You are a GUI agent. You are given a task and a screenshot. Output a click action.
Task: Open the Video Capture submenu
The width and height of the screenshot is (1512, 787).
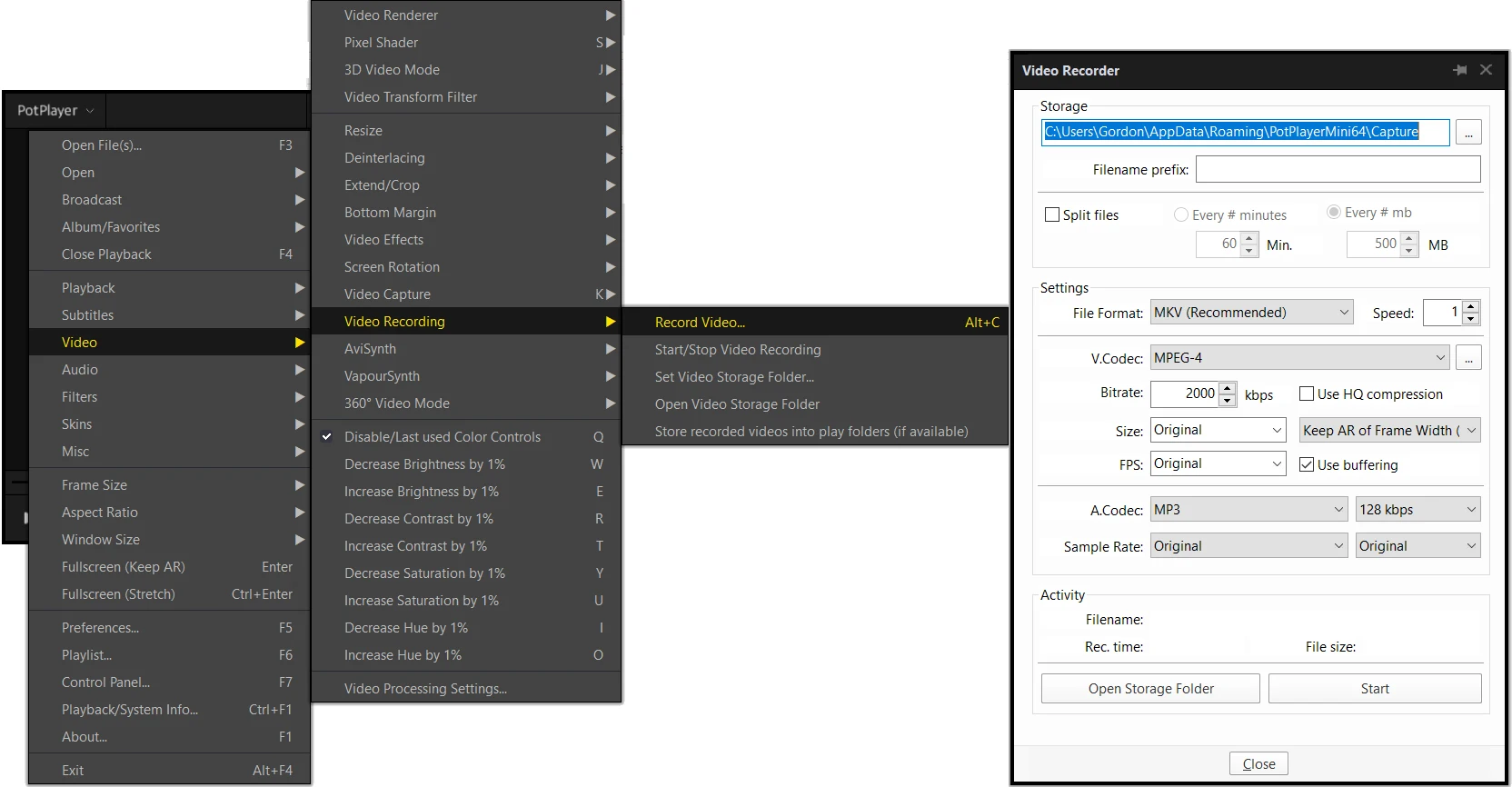(466, 294)
